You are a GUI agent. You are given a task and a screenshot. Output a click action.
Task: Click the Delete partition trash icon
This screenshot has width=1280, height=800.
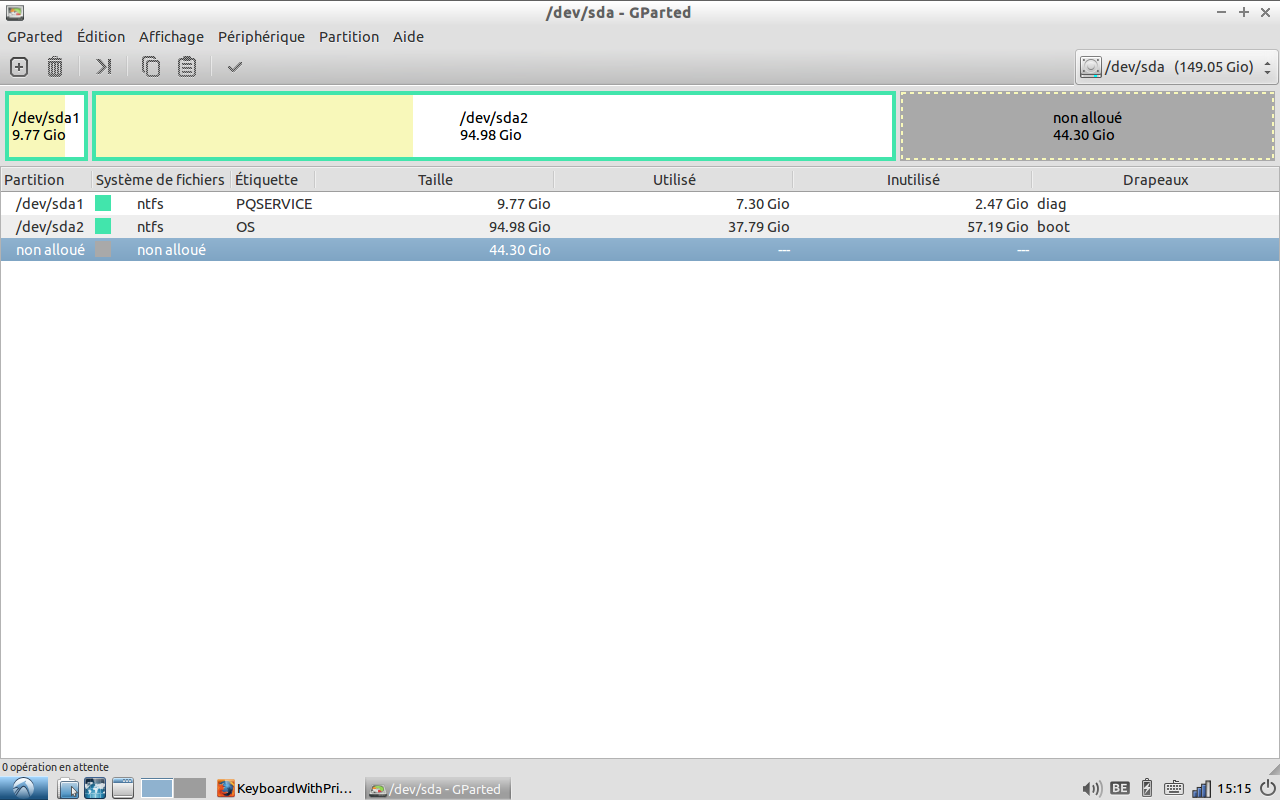(55, 67)
